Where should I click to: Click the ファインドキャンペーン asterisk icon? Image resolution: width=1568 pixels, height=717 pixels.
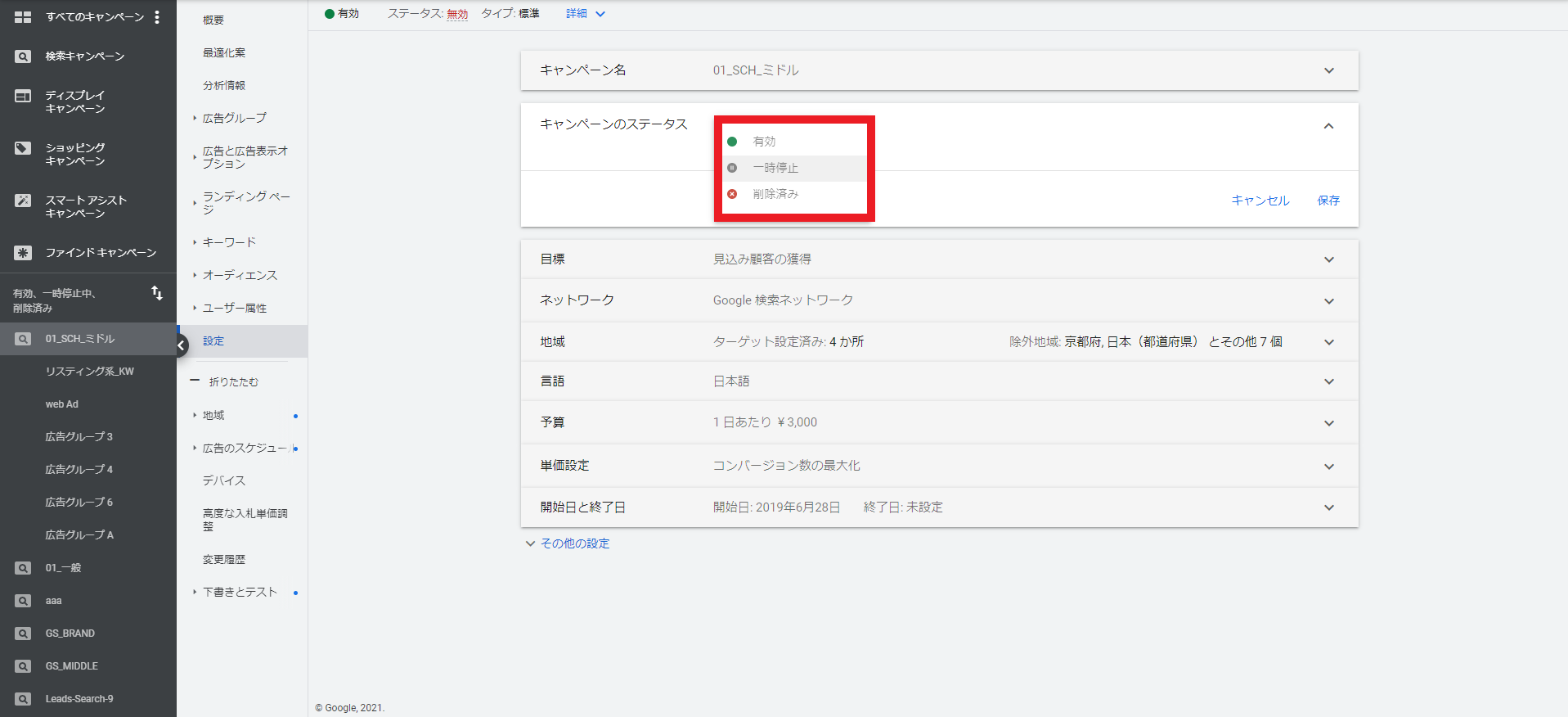[23, 253]
